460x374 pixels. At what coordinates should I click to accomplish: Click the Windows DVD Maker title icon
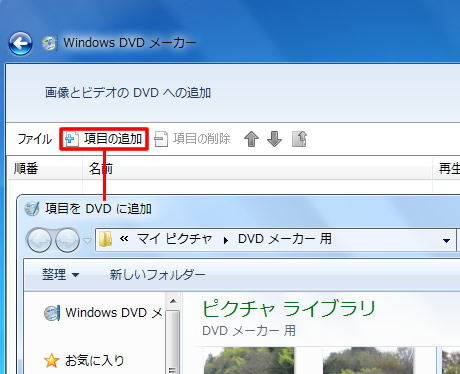tap(49, 43)
